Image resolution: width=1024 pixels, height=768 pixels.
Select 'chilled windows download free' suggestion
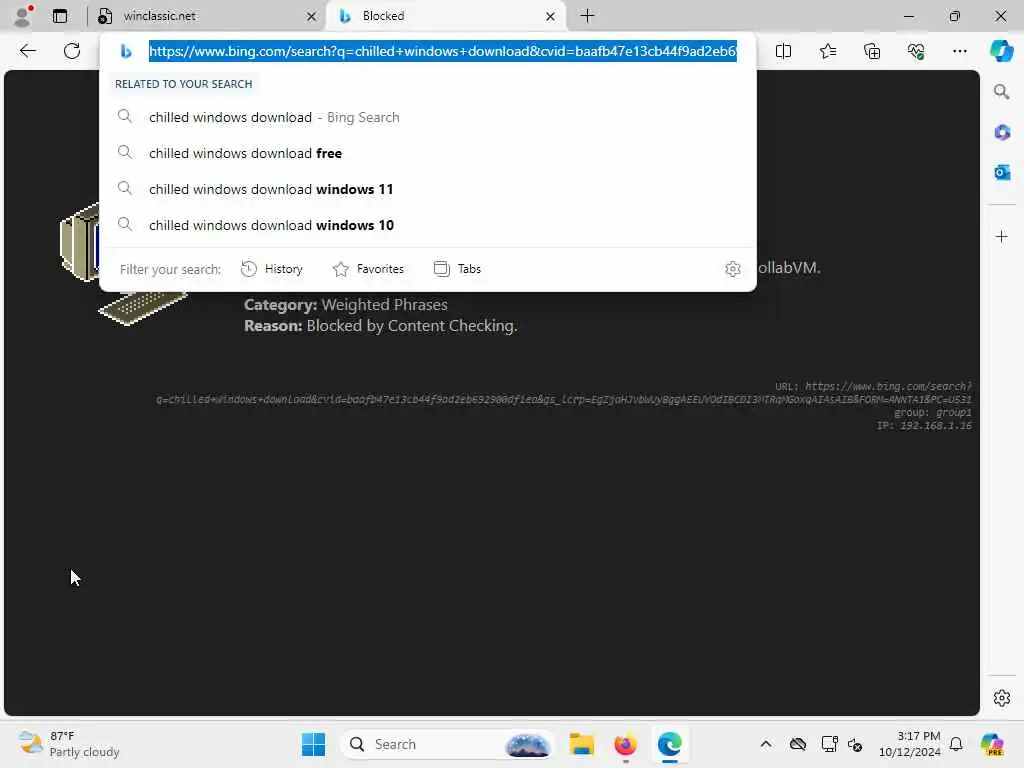(428, 153)
